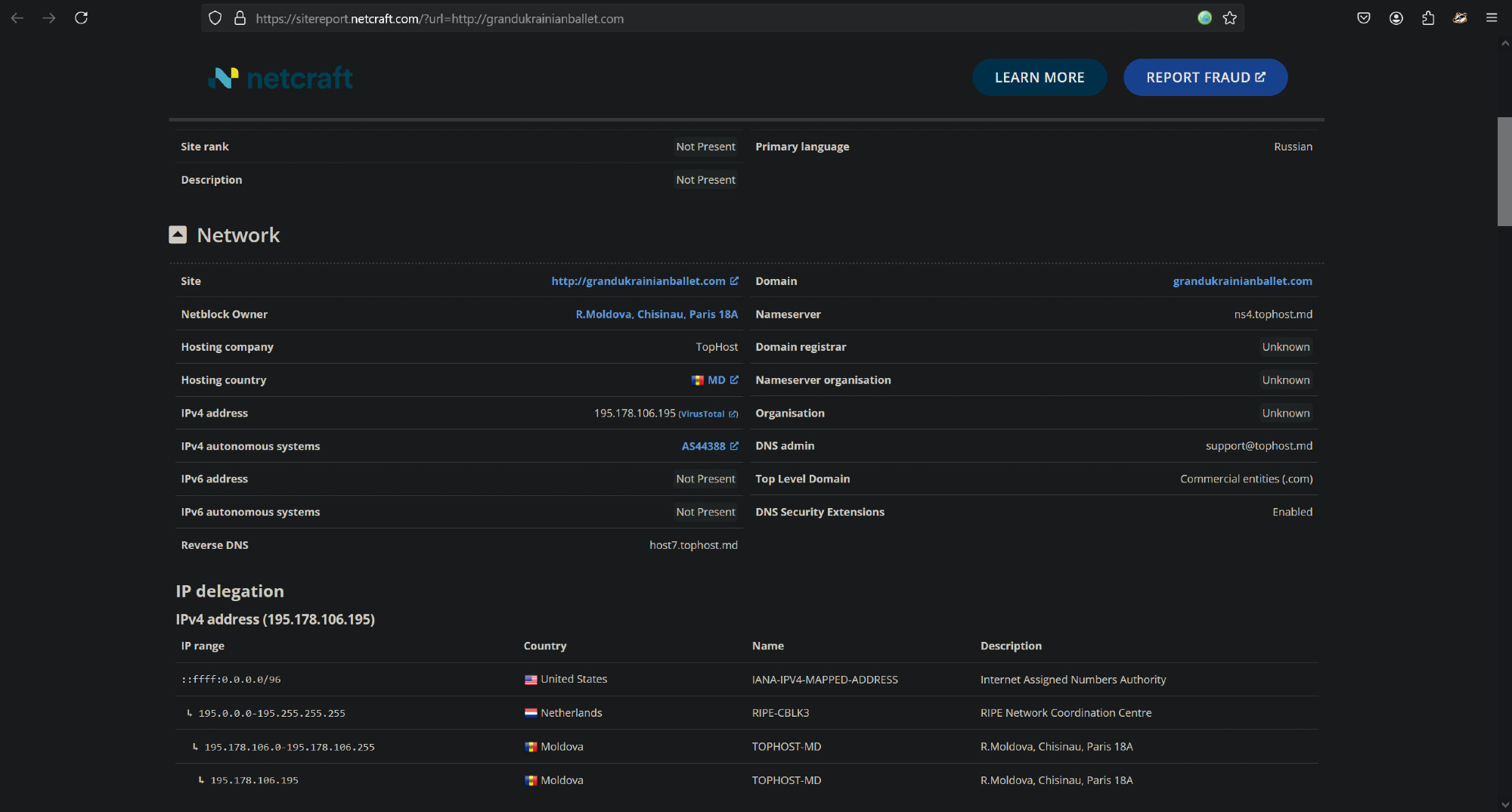
Task: Click the Enabled DNS Security Extensions value
Action: 1292,512
